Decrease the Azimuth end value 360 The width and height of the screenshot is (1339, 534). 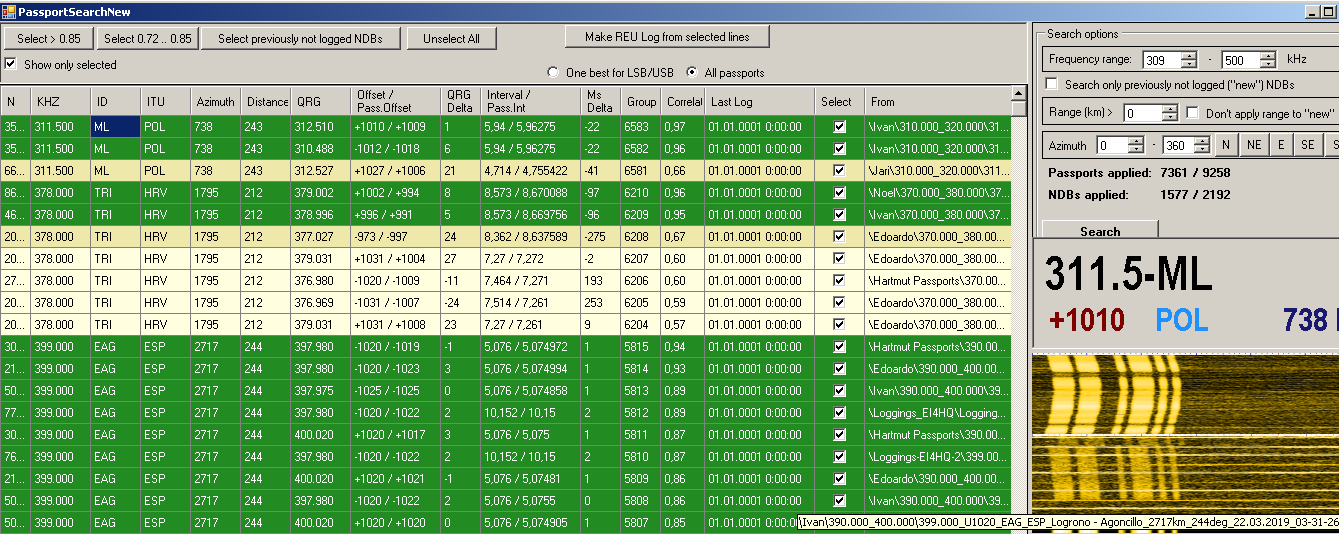click(1203, 149)
